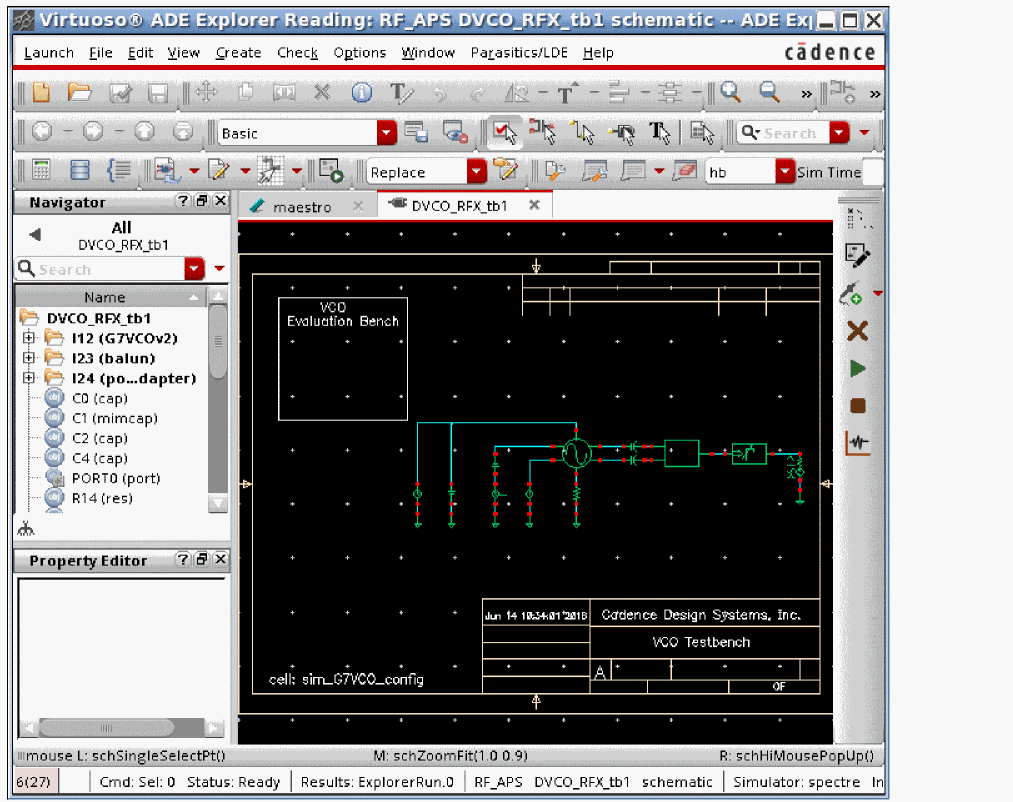Open the folder icon in the top toolbar
Screen dimensions: 1013x802
[x=79, y=93]
